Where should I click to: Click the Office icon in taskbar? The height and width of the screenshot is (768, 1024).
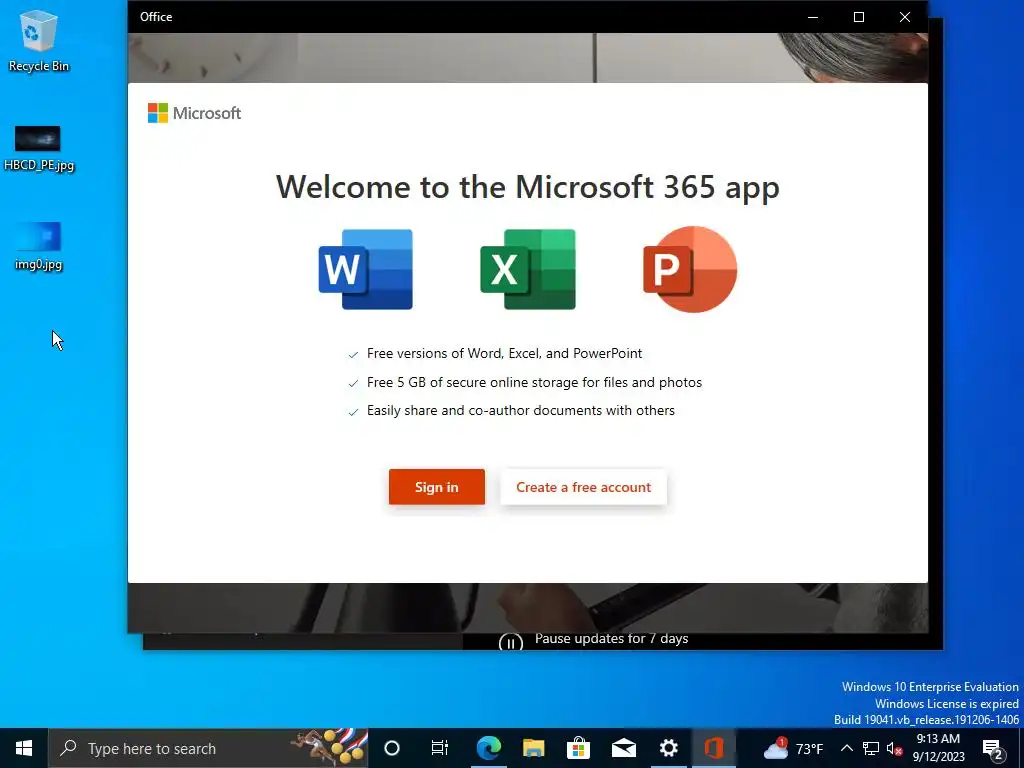[714, 748]
